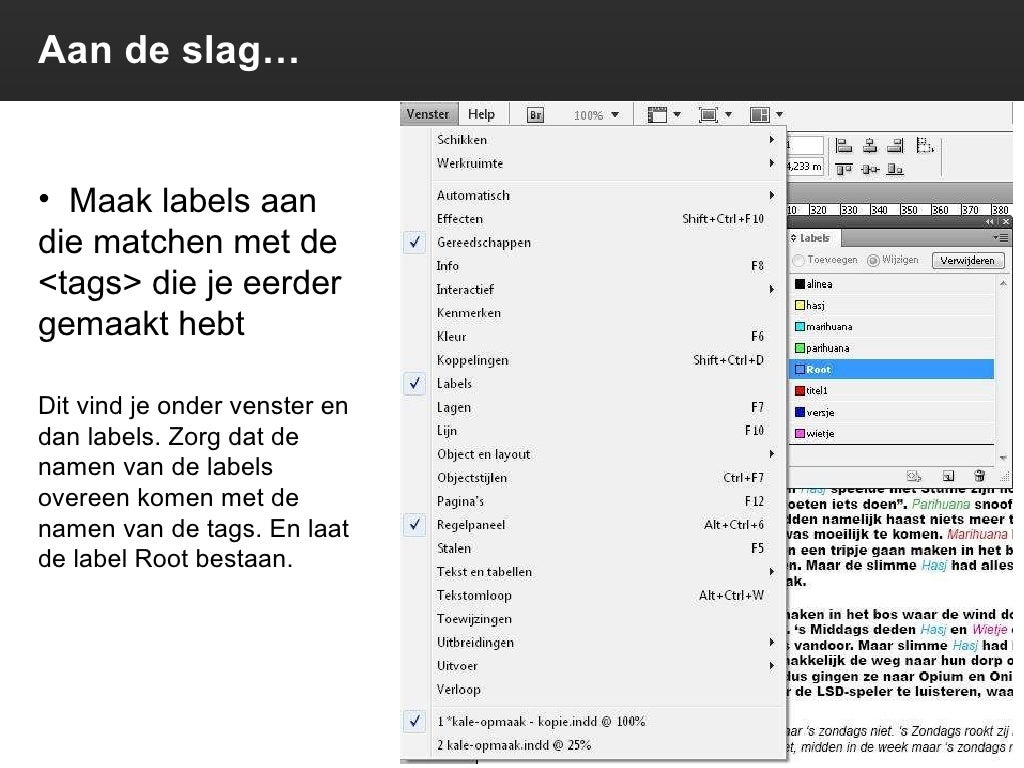Select the Toevoegen radio button
The height and width of the screenshot is (768, 1024).
798,261
